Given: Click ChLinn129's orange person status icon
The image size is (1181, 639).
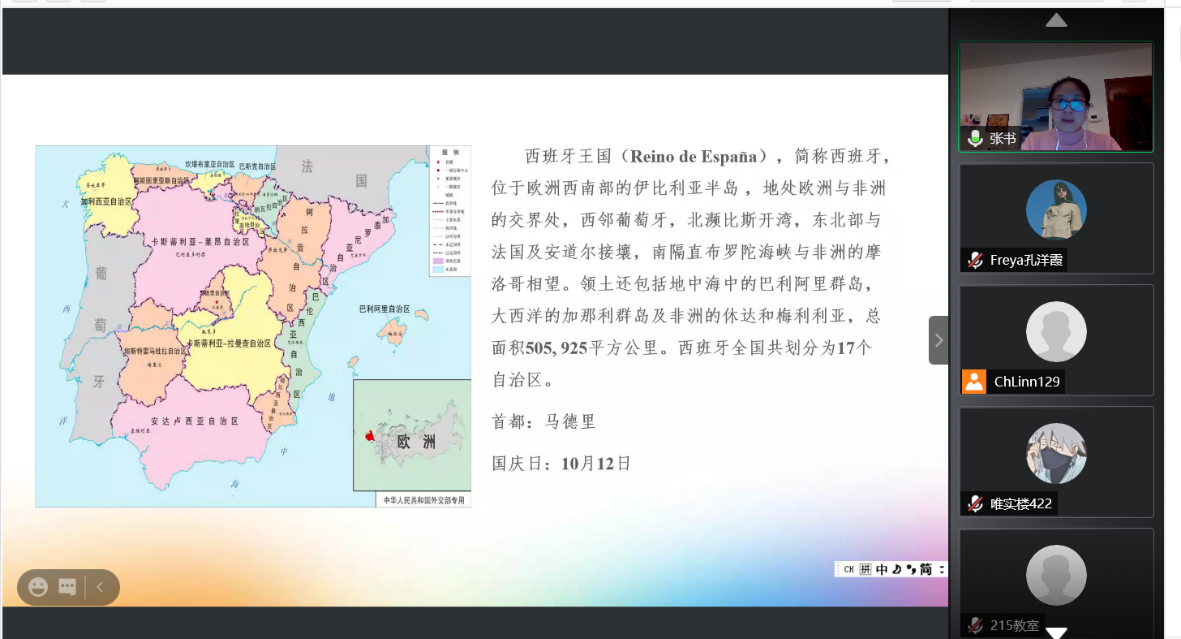Looking at the screenshot, I should pos(974,382).
